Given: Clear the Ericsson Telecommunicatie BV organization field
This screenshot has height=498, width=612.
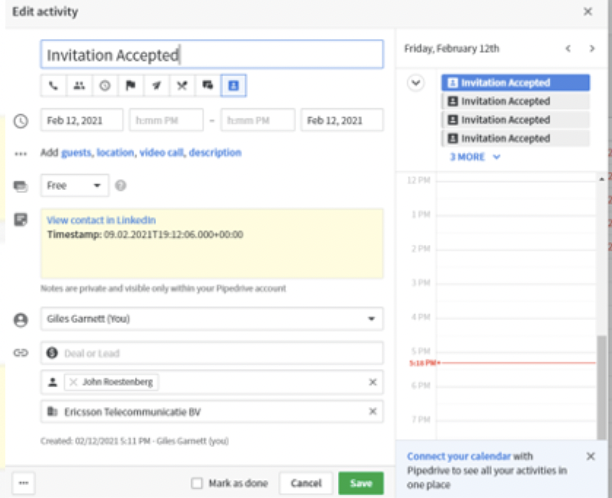Looking at the screenshot, I should (373, 411).
